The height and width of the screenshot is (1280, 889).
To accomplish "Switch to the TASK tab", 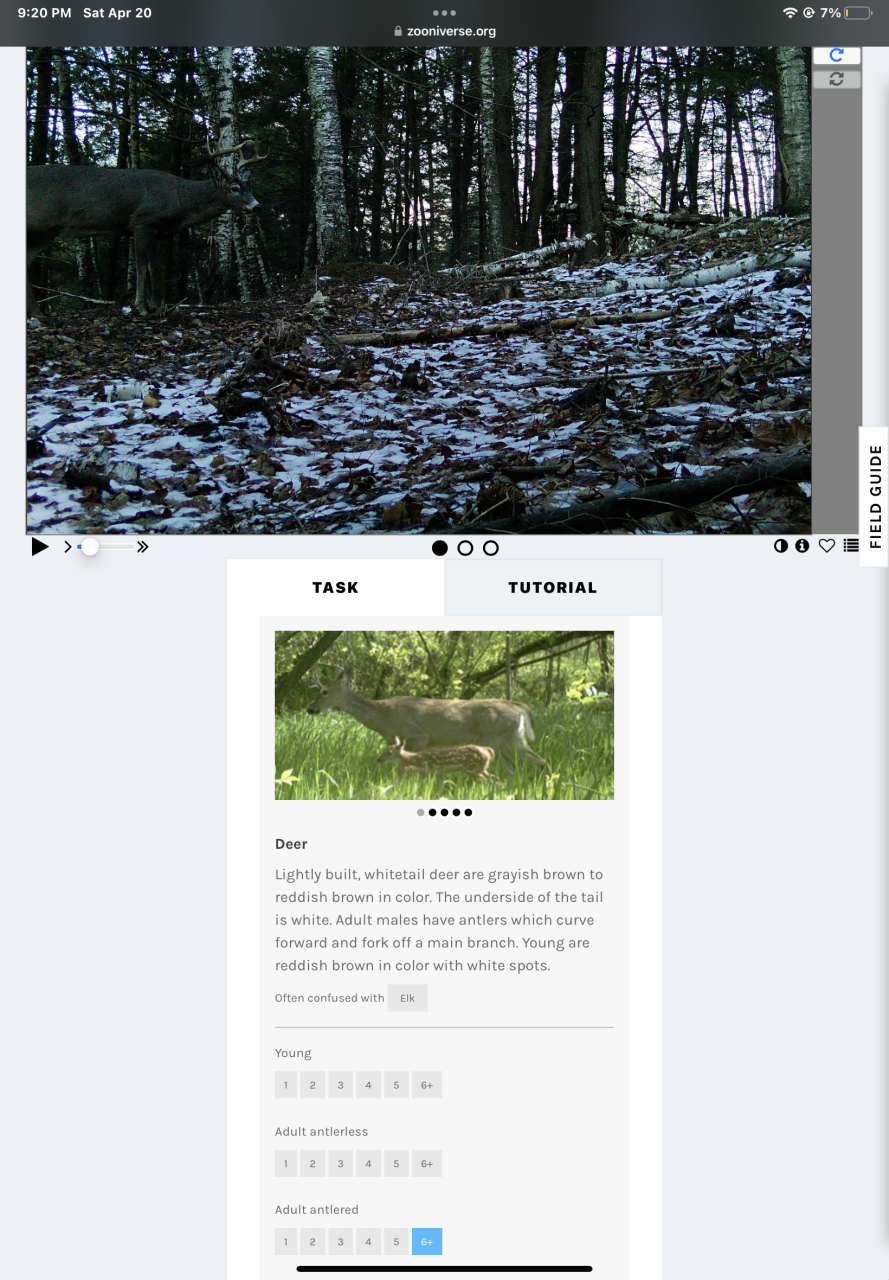I will point(336,587).
